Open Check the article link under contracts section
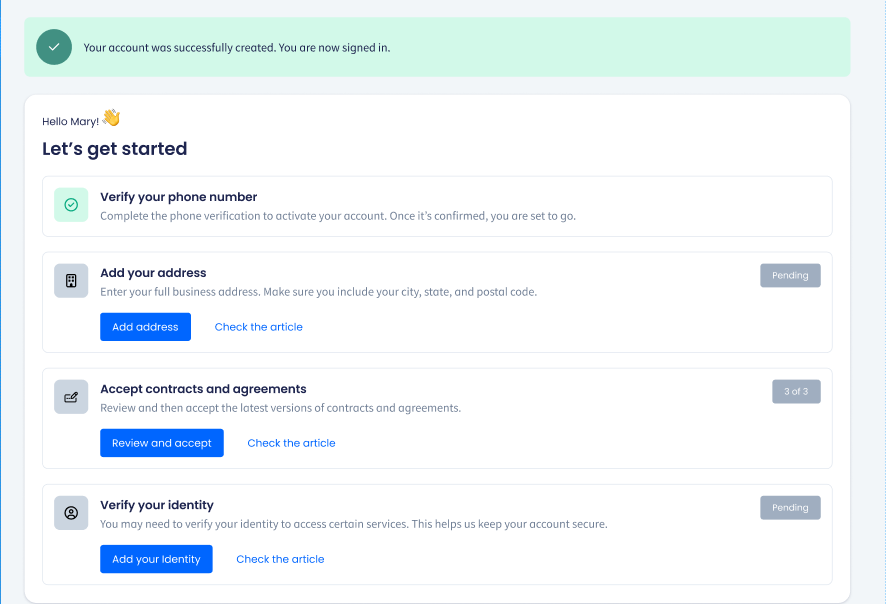This screenshot has width=886, height=604. pyautogui.click(x=291, y=442)
